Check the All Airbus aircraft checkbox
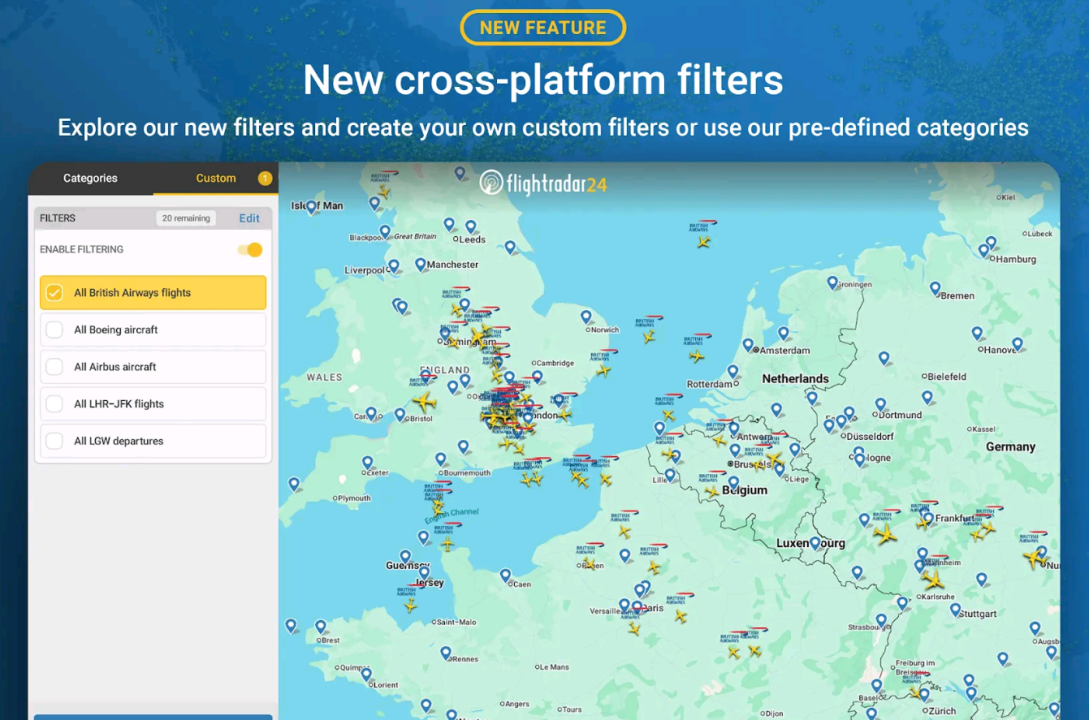The width and height of the screenshot is (1089, 720). coord(54,367)
